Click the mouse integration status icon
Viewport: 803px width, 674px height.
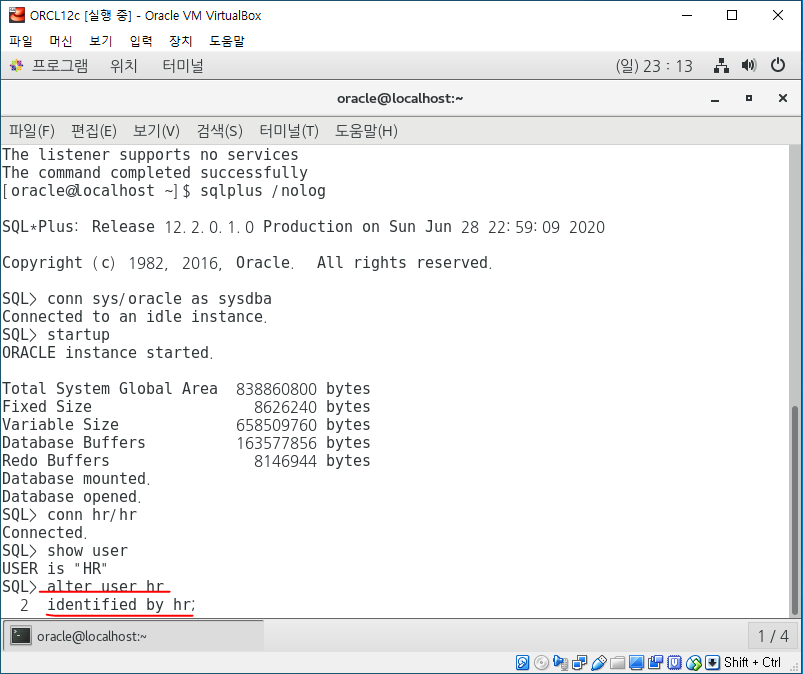[693, 662]
